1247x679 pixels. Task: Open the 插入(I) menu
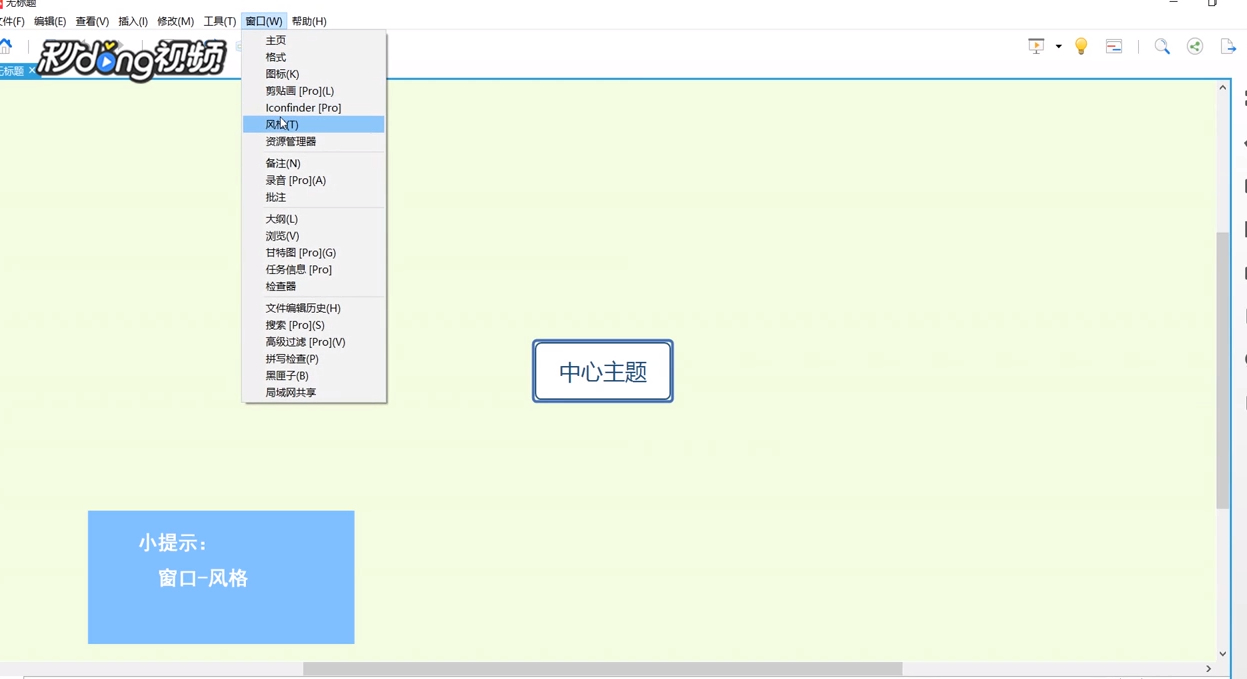pos(133,21)
